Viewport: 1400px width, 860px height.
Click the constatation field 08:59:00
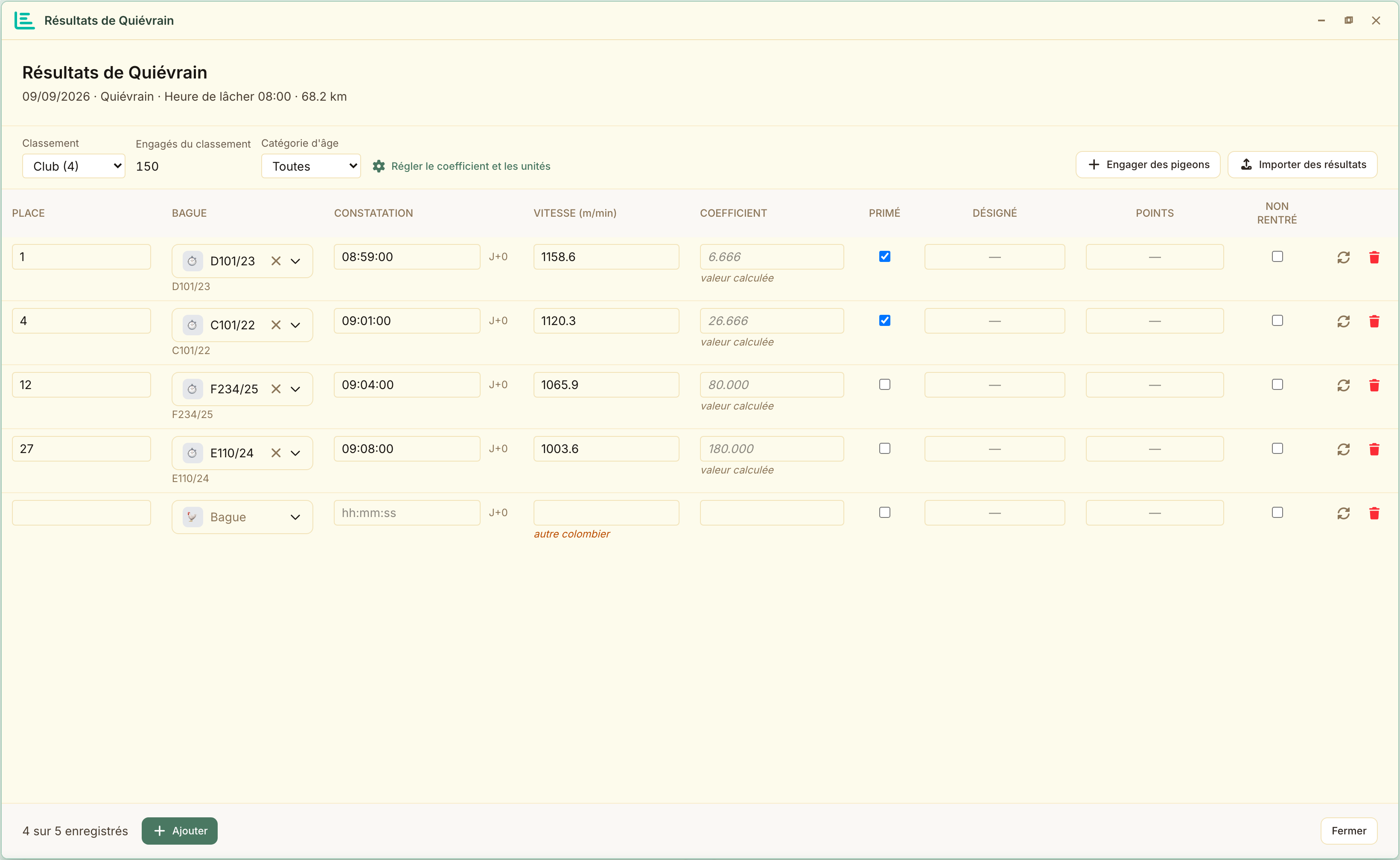(x=407, y=256)
